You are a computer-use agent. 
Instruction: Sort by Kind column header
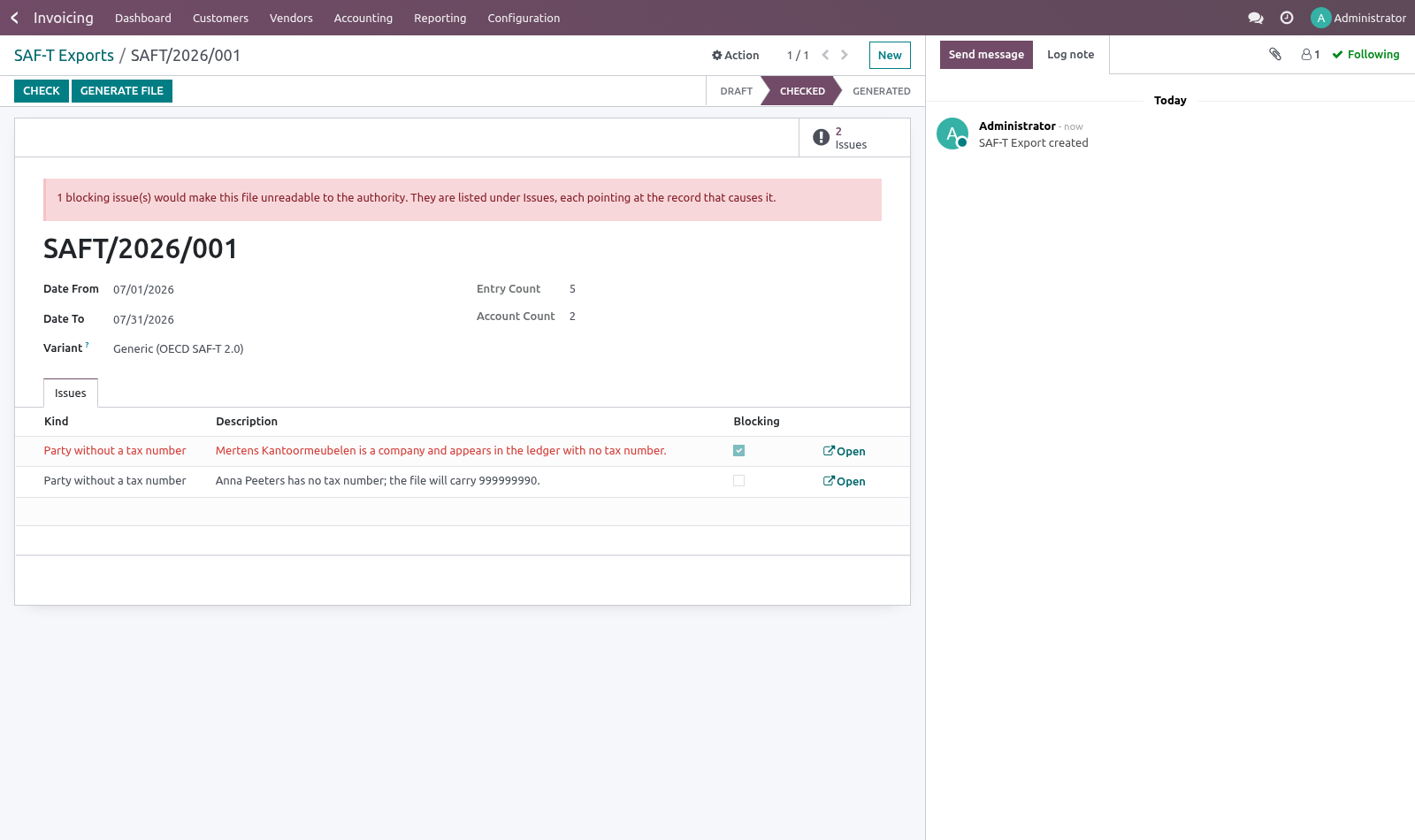pyautogui.click(x=57, y=422)
